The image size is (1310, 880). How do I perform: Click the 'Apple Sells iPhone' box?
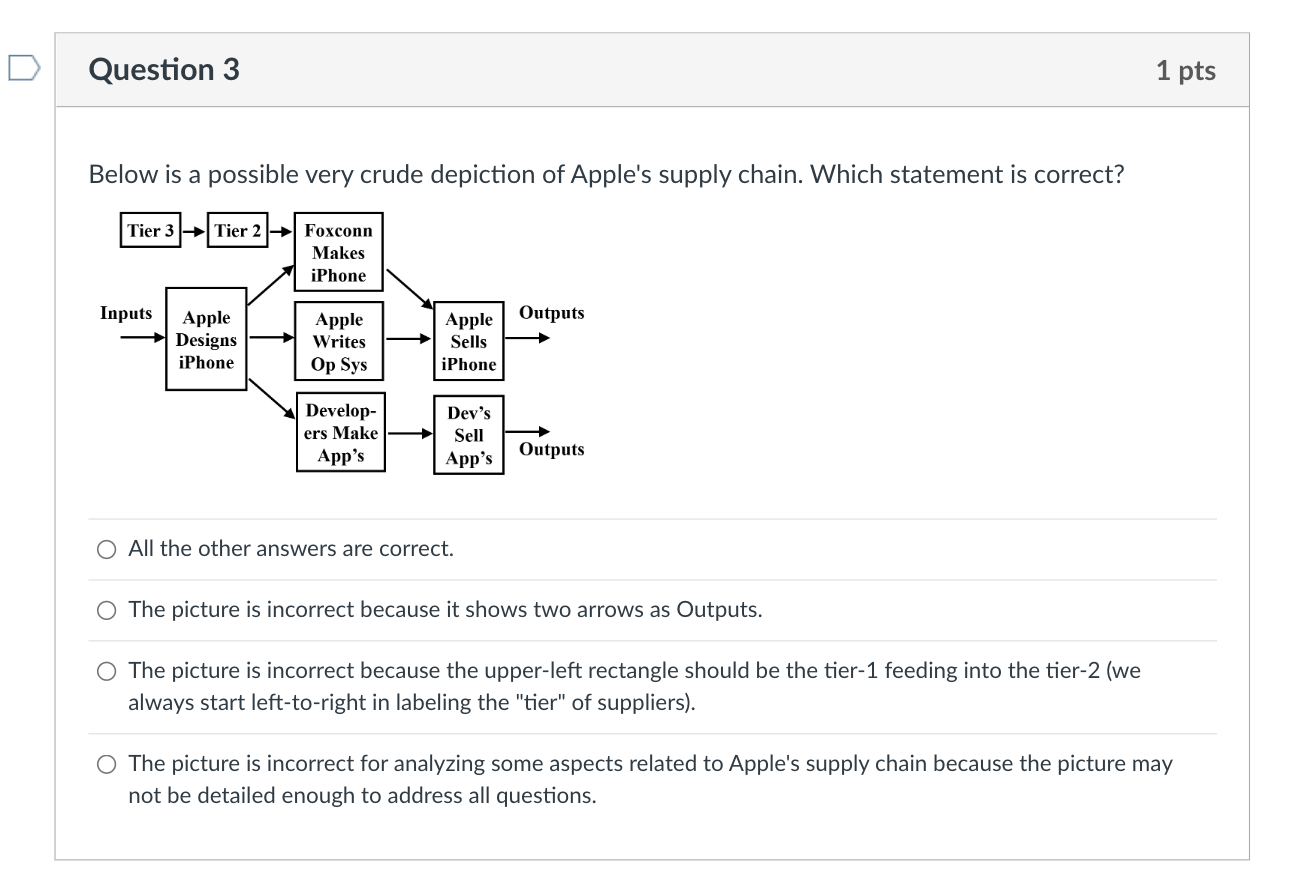(x=468, y=340)
